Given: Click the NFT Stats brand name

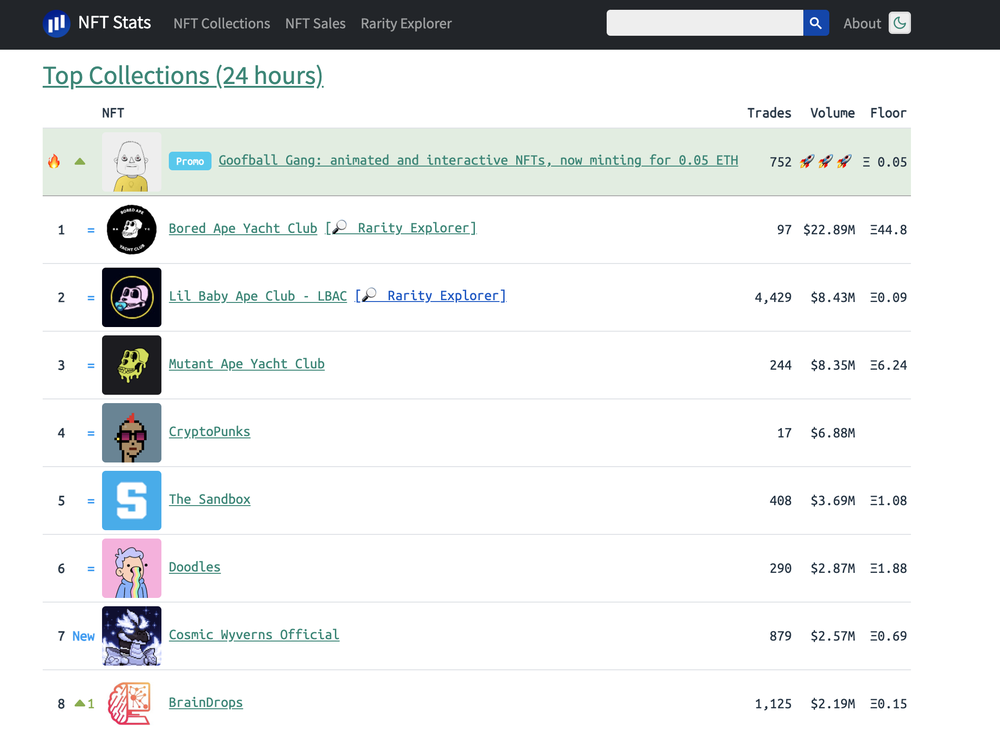Looking at the screenshot, I should [x=114, y=23].
